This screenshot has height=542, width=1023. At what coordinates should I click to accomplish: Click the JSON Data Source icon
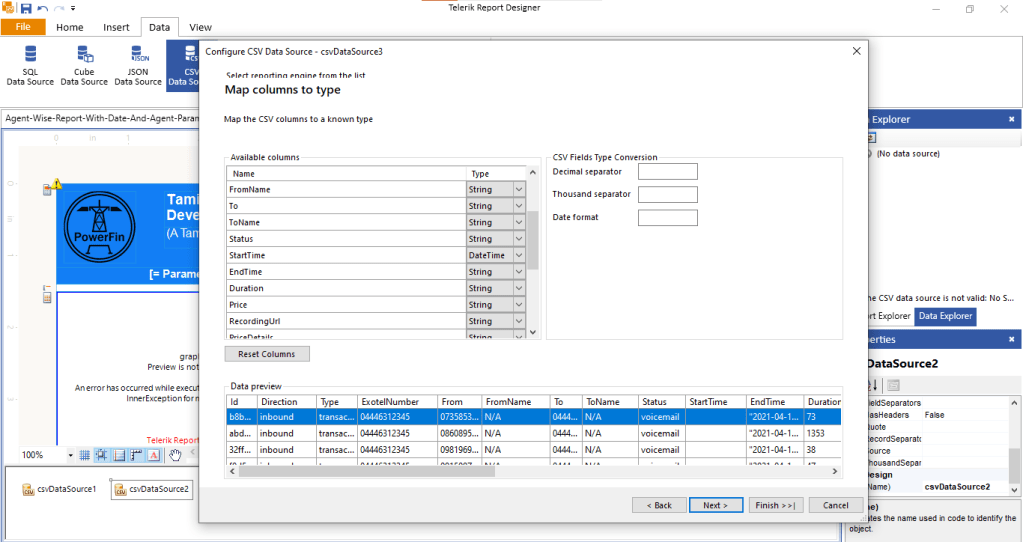tap(138, 55)
